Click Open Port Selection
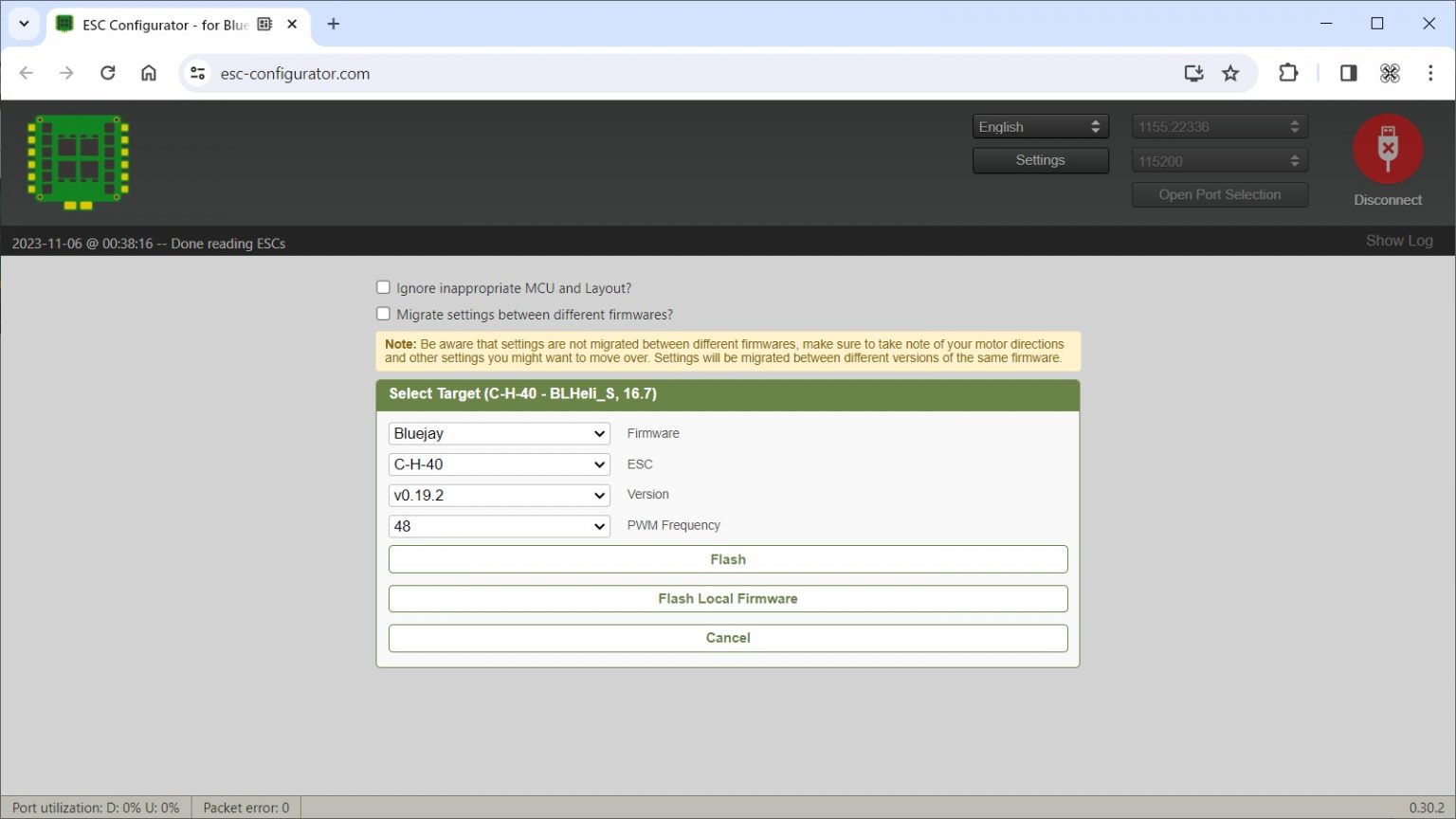This screenshot has width=1456, height=819. click(x=1220, y=194)
